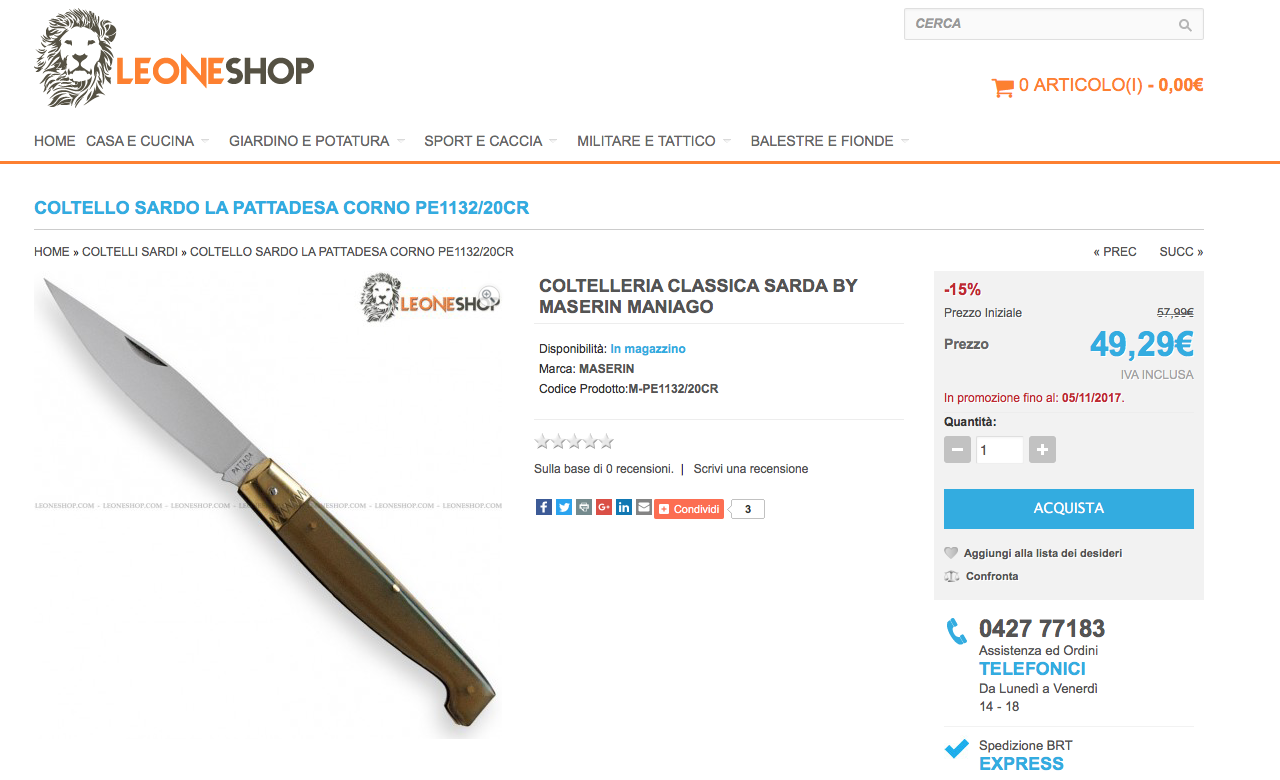Focus the Cerca search field
Viewport: 1280px width, 780px height.
[1040, 24]
